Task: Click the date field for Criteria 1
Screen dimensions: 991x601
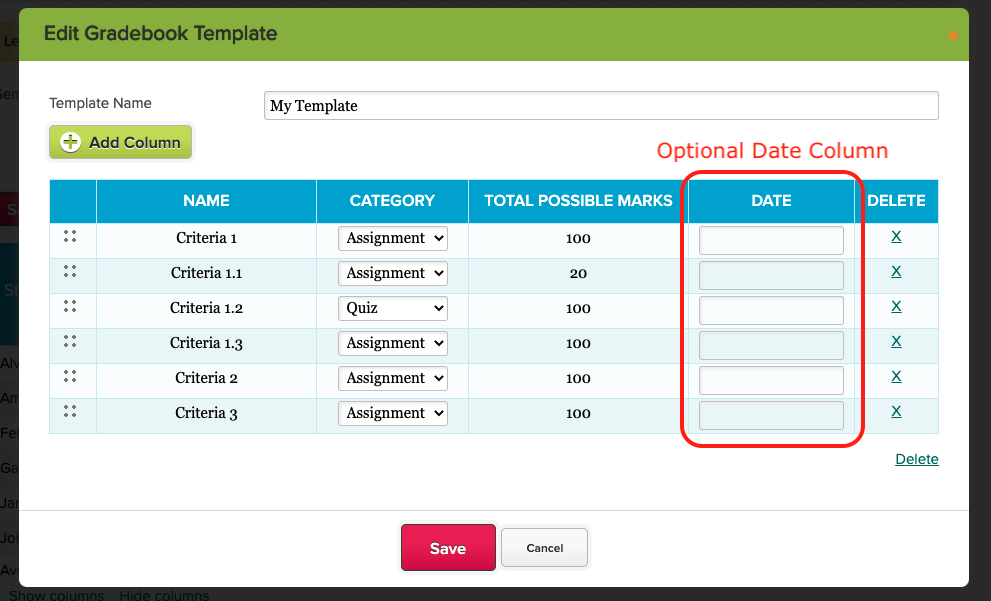Action: pyautogui.click(x=771, y=240)
